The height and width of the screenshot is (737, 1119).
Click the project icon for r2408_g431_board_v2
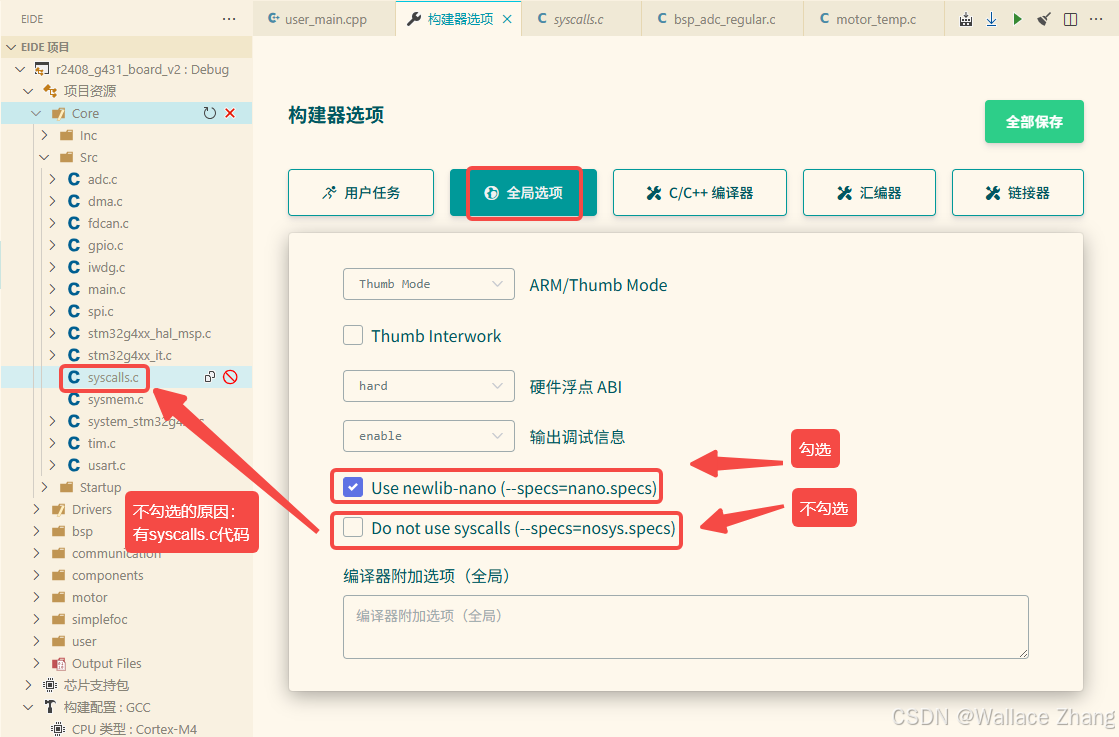pos(42,69)
